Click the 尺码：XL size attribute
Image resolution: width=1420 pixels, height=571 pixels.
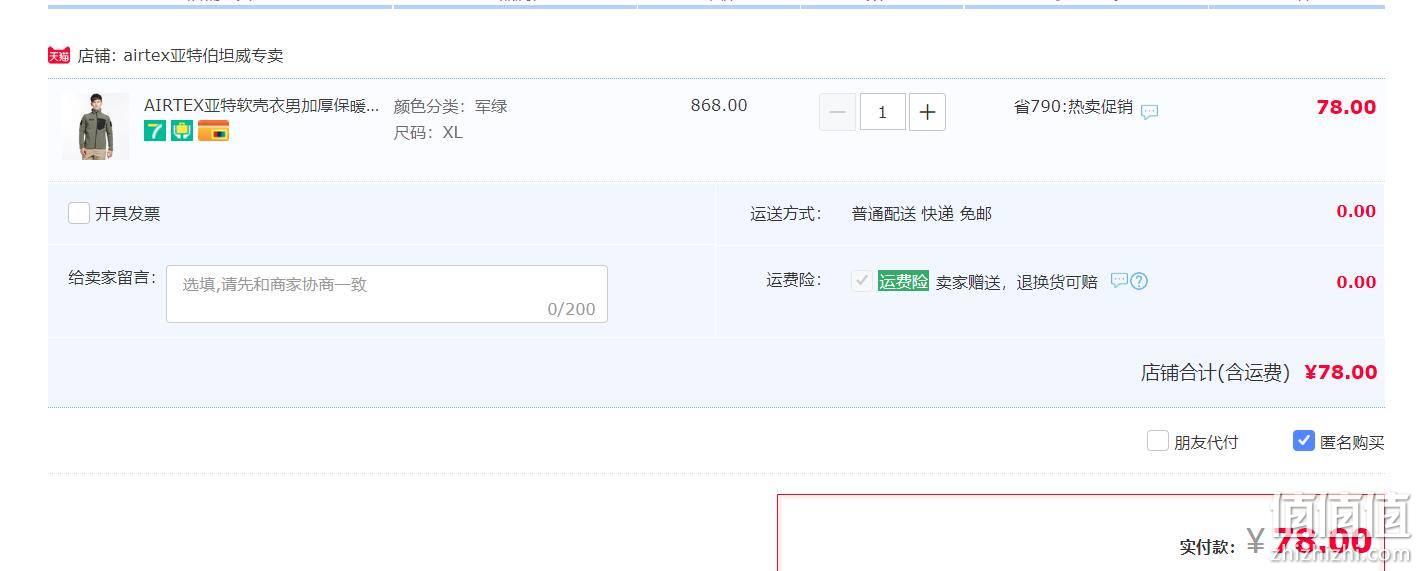(428, 133)
